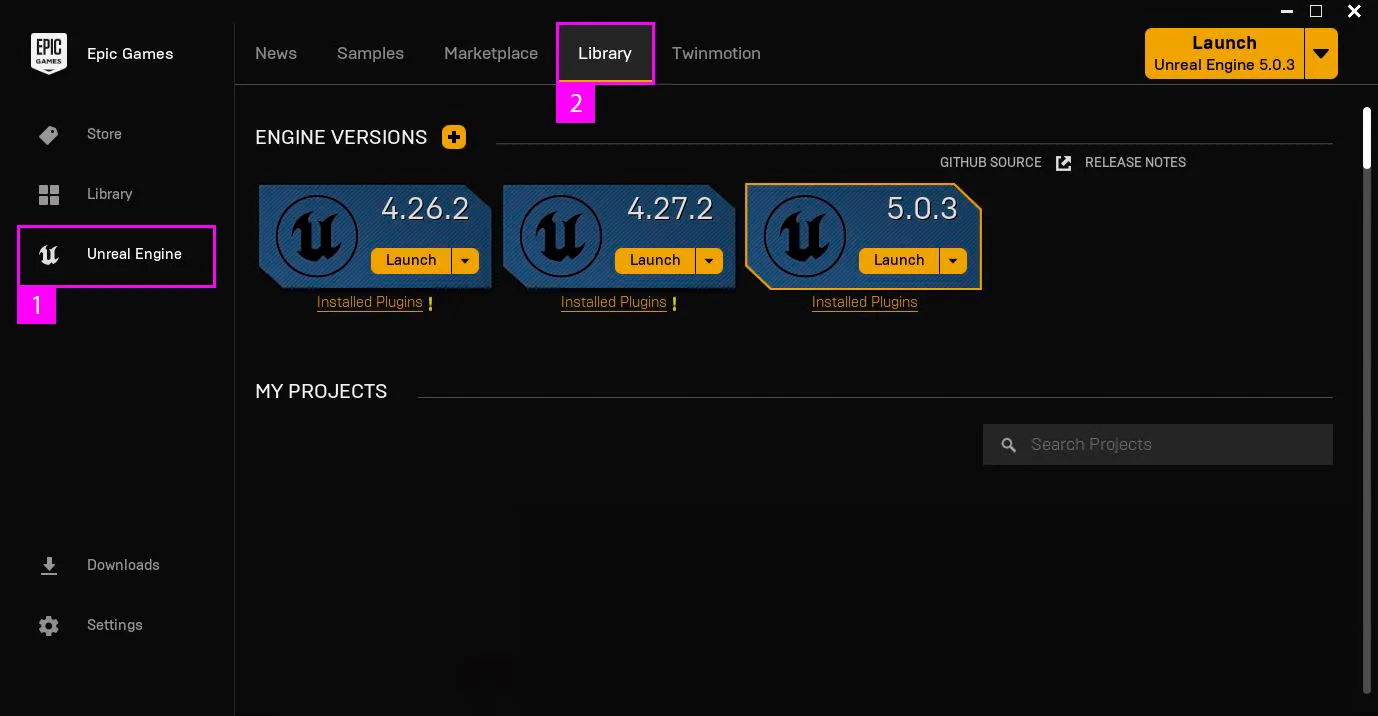Launch Unreal Engine 4.26.2

(x=411, y=261)
